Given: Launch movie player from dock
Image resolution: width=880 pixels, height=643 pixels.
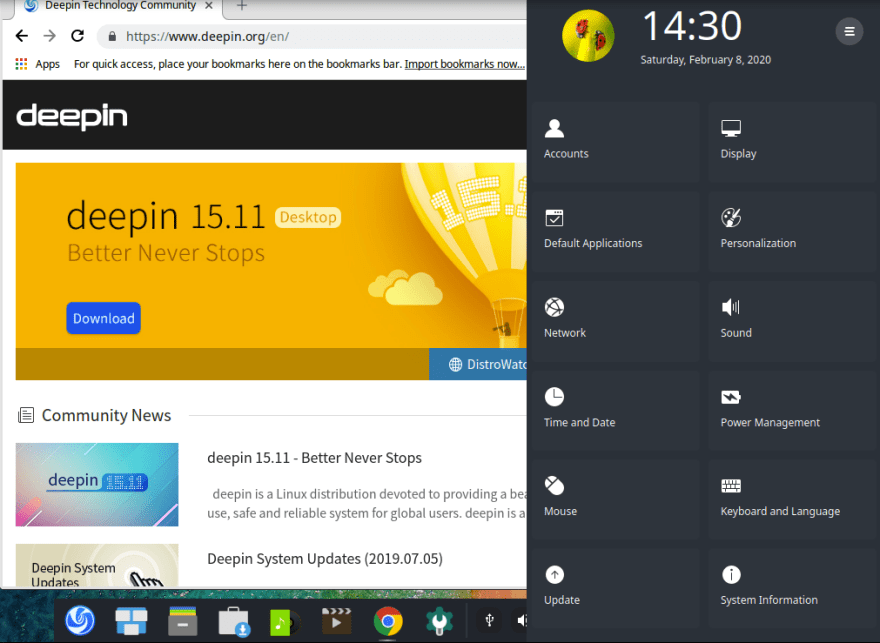Looking at the screenshot, I should point(336,621).
